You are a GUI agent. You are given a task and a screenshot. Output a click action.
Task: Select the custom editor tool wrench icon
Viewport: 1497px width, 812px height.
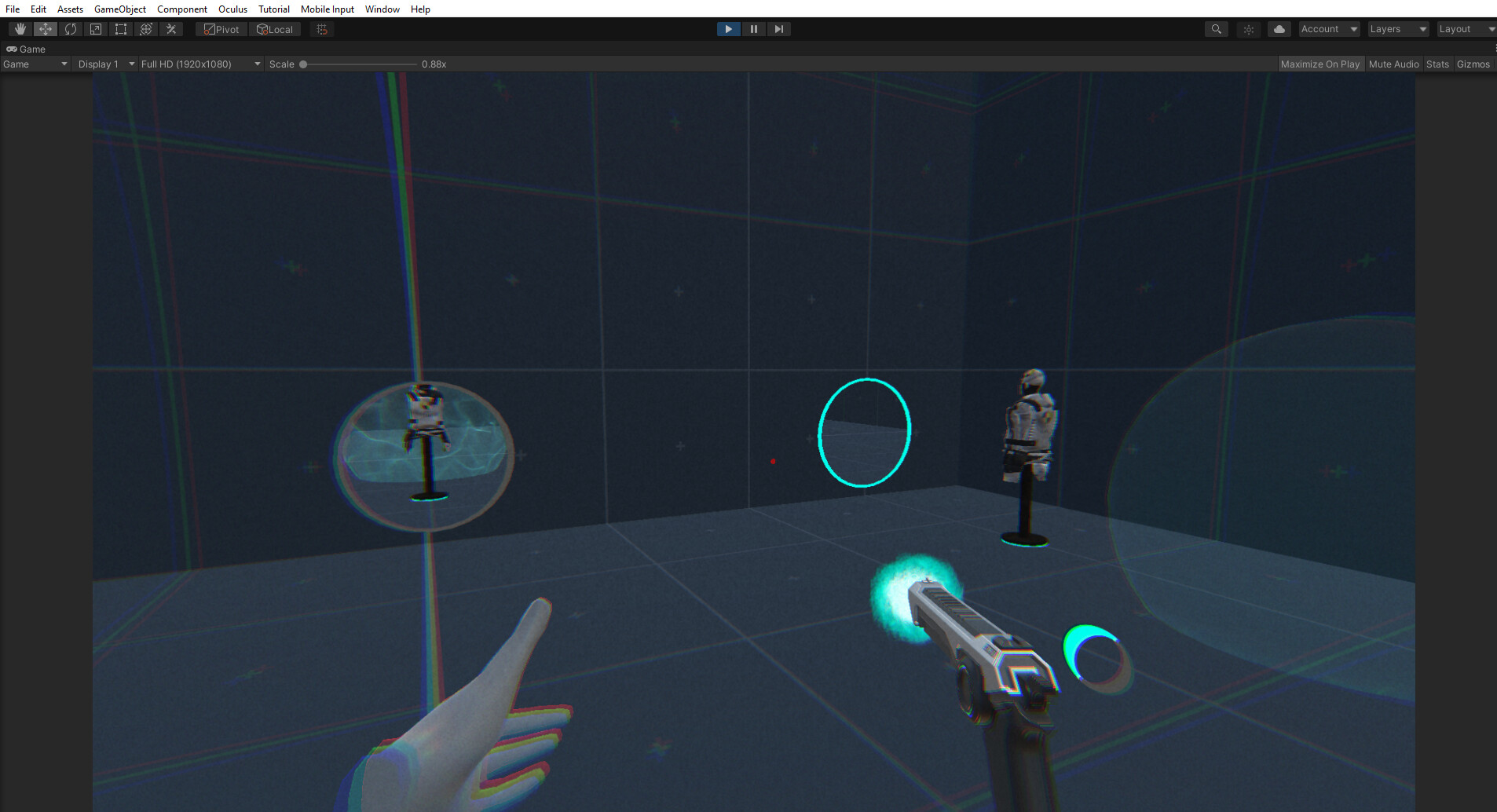coord(171,28)
